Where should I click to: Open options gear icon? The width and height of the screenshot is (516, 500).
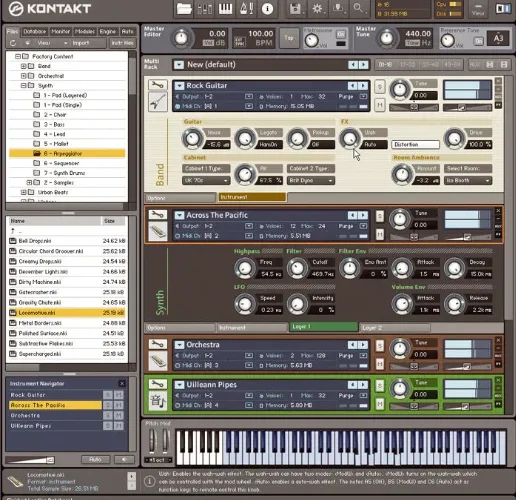pyautogui.click(x=317, y=9)
